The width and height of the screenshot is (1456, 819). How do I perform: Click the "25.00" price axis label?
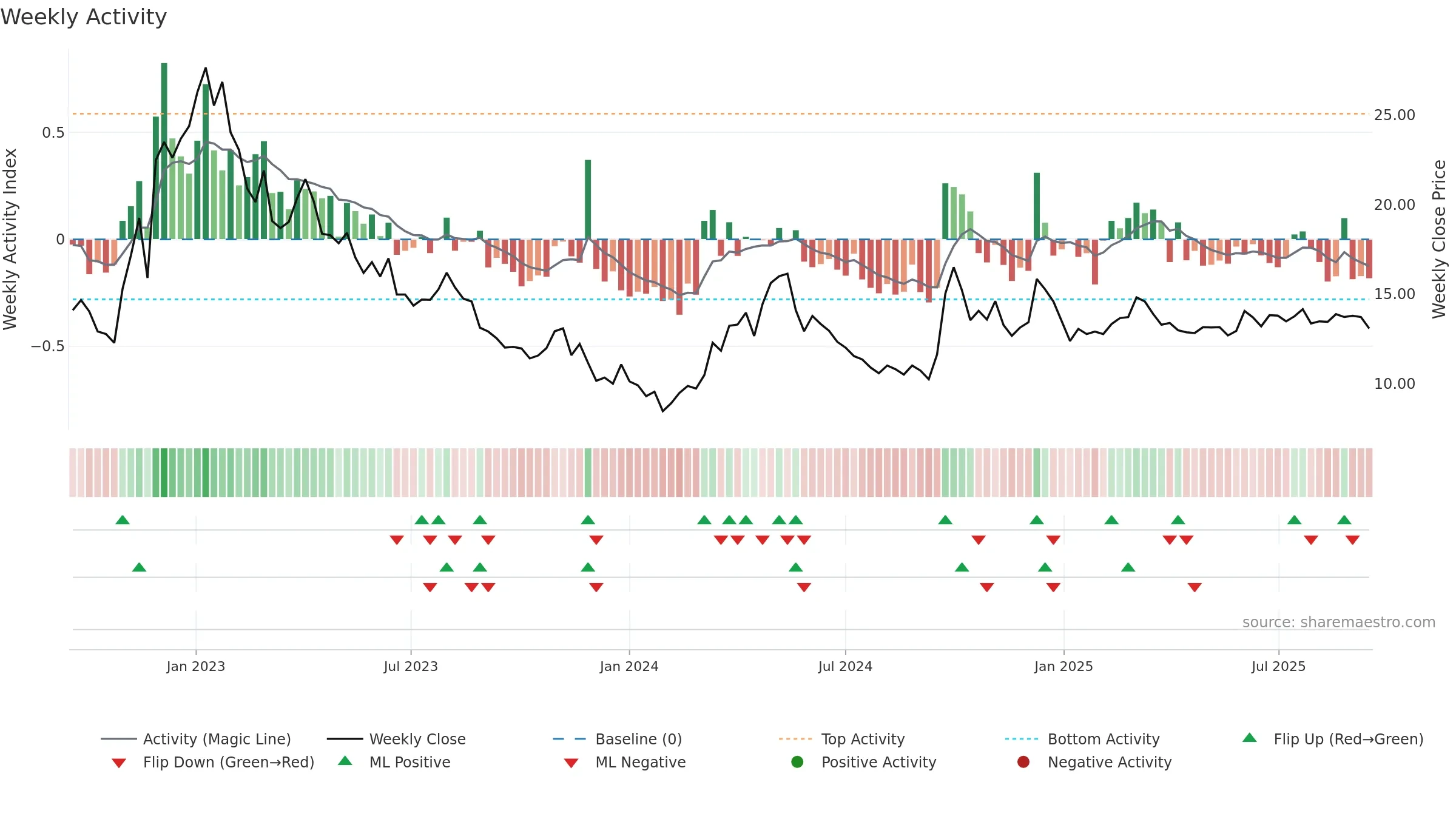[1395, 115]
